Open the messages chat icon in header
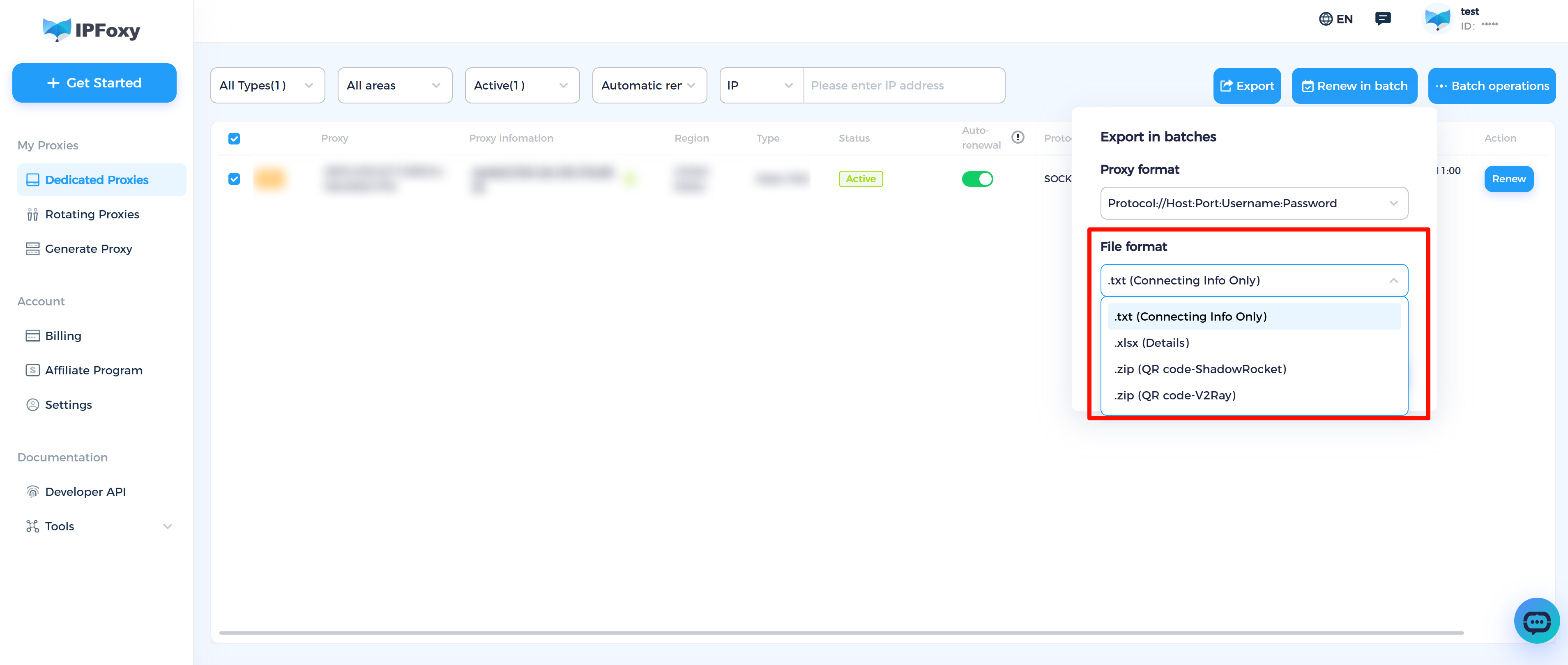Image resolution: width=1568 pixels, height=665 pixels. click(x=1382, y=19)
